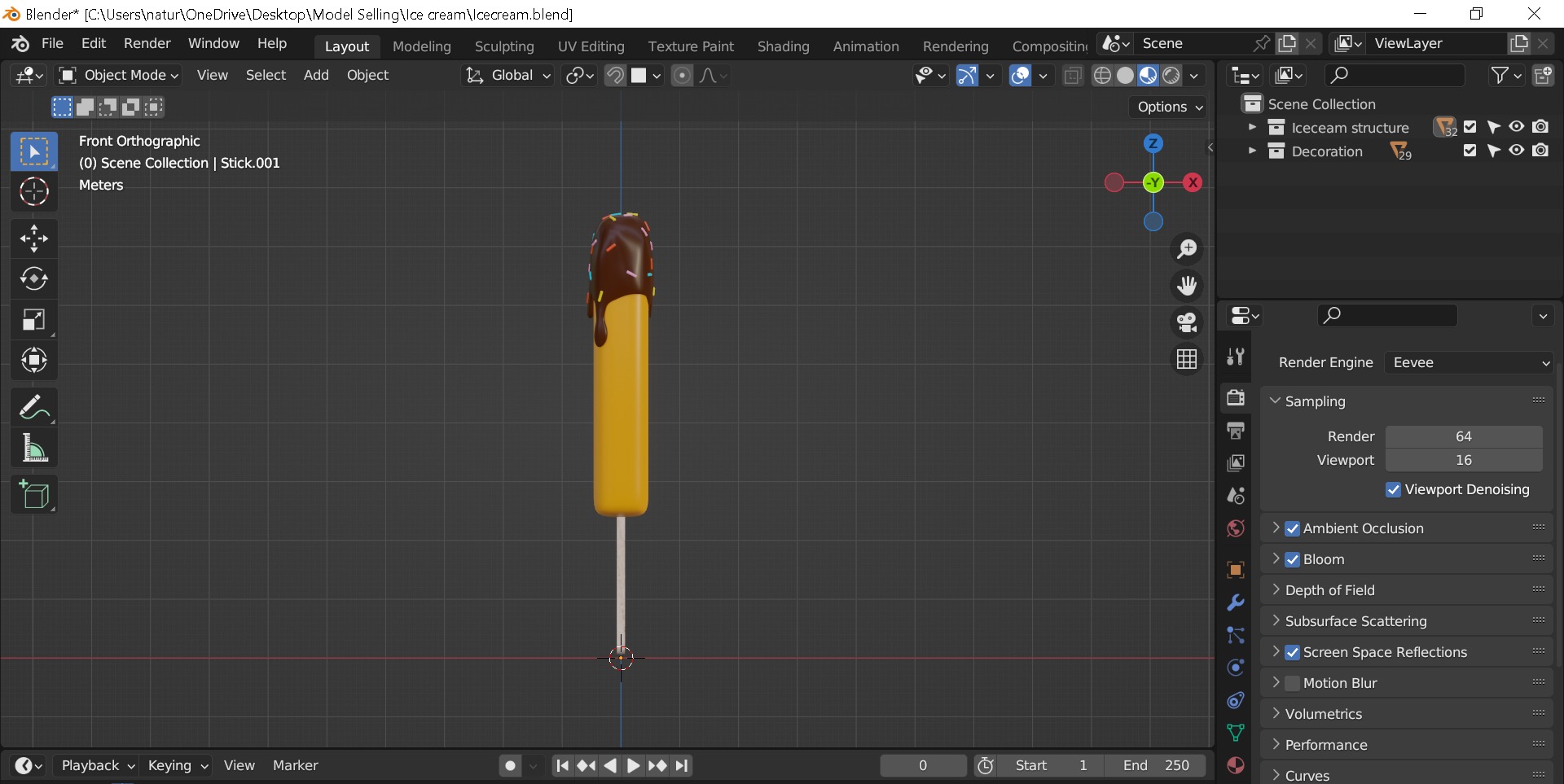Switch to Modeling workspace tab
This screenshot has height=784, width=1564.
click(x=421, y=46)
